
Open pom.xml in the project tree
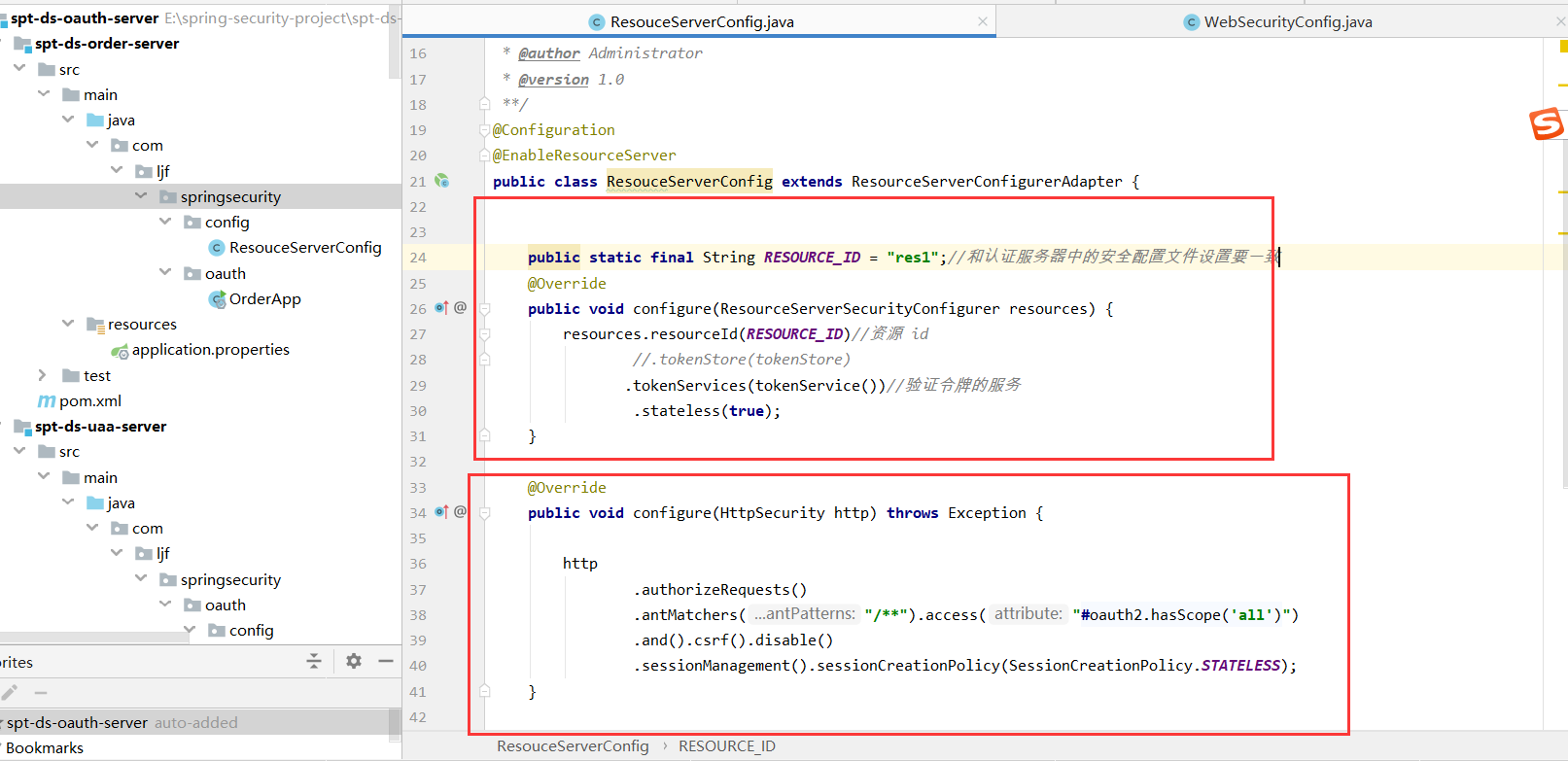(x=89, y=400)
